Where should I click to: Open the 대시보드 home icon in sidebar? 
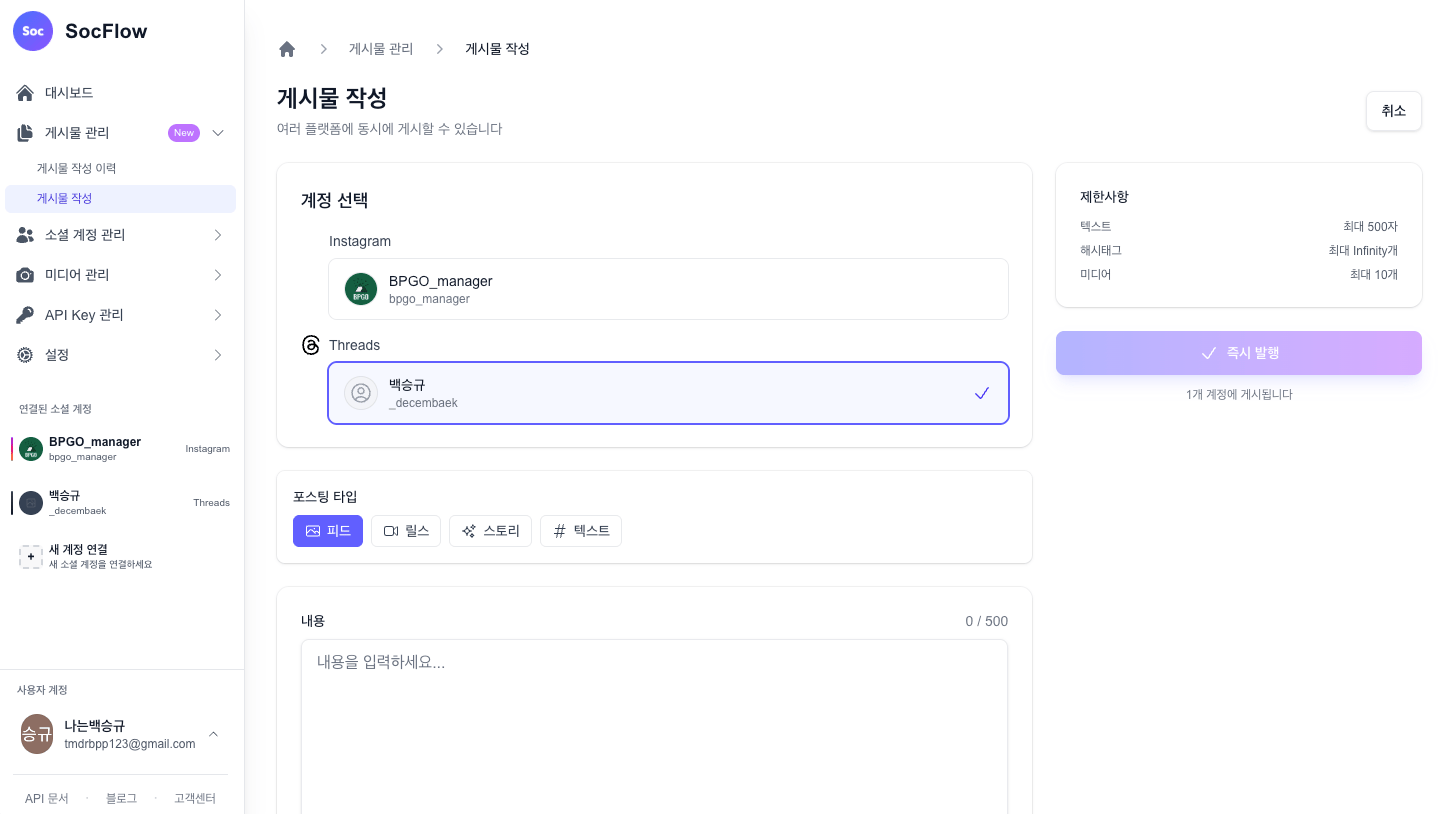coord(25,93)
